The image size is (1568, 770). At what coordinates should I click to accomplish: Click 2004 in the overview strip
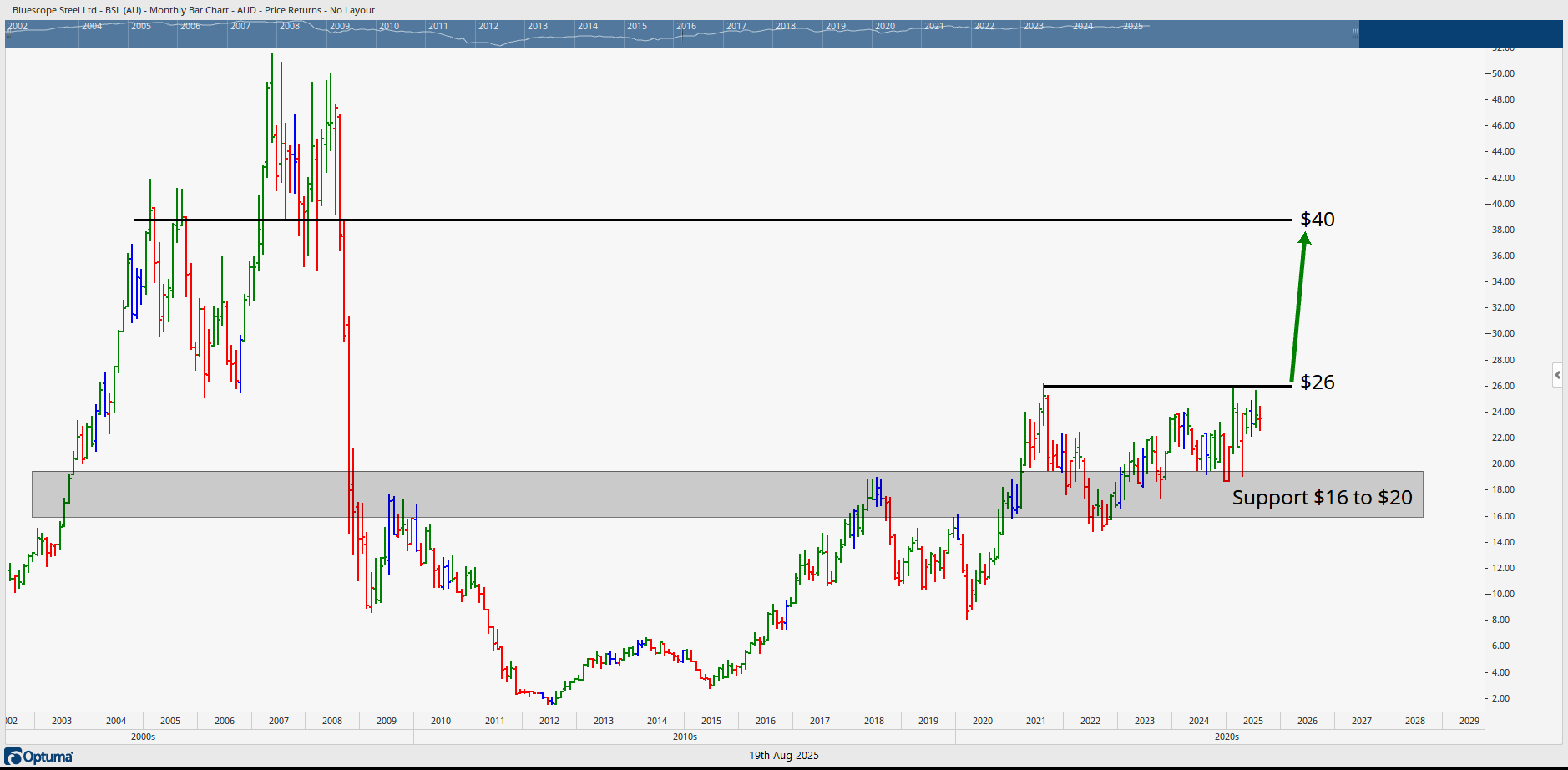pos(92,26)
